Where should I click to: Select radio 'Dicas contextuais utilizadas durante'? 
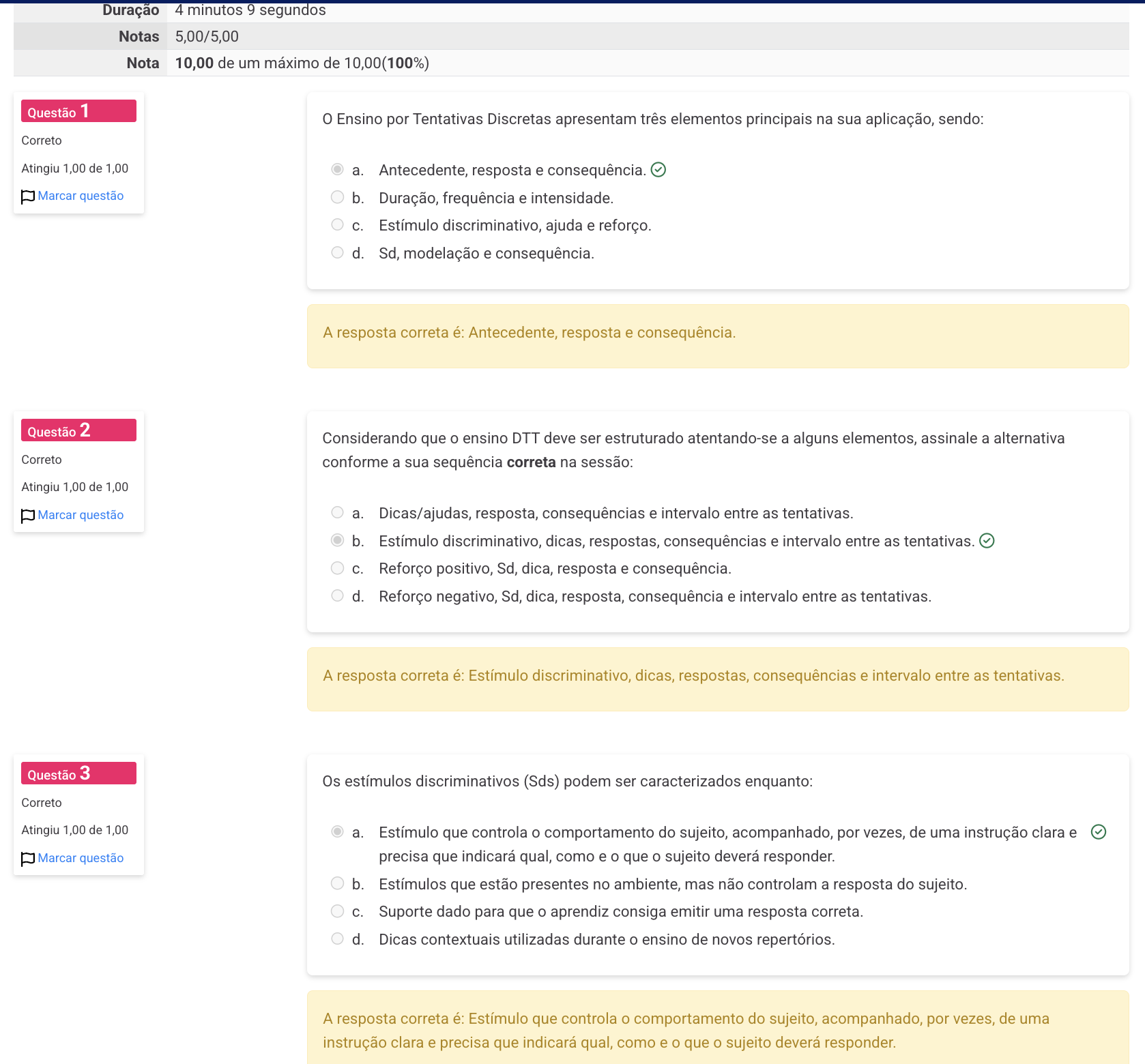[337, 939]
